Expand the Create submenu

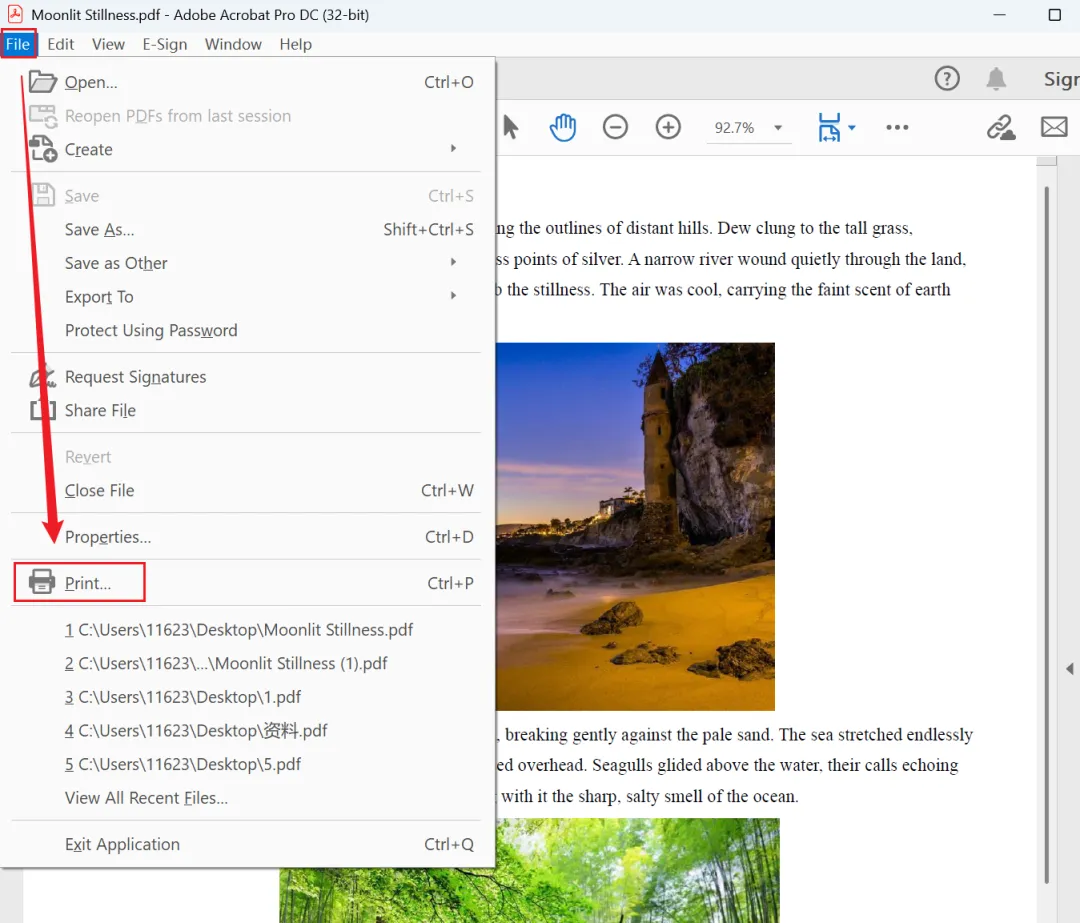coord(246,149)
